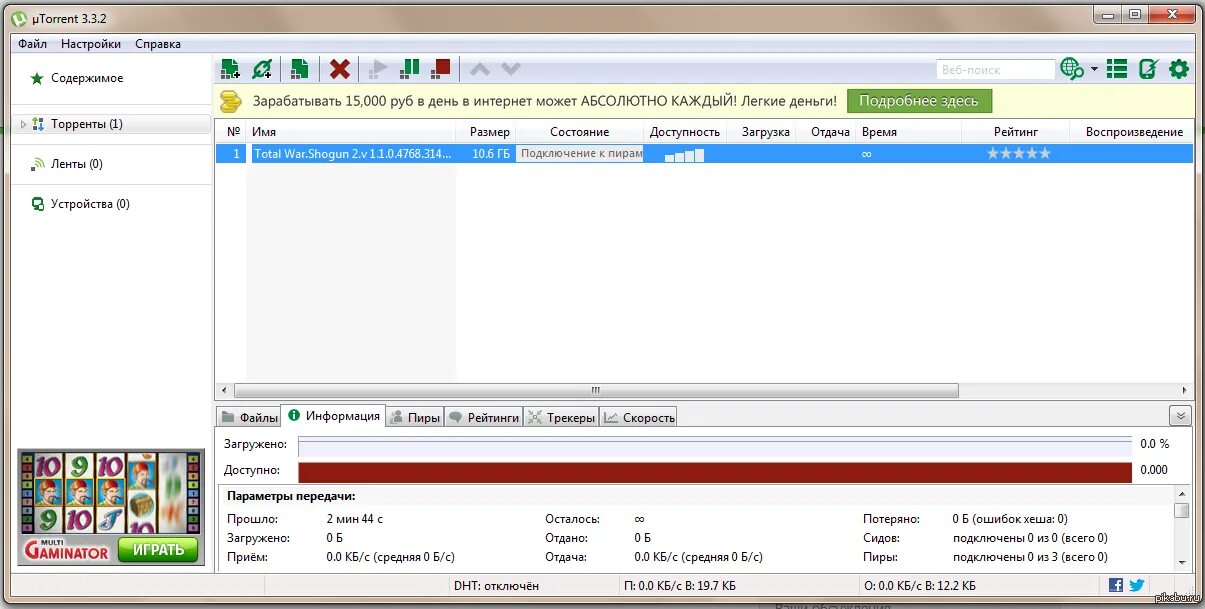The height and width of the screenshot is (609, 1205).
Task: Pause the torrent using the toolbar icon
Action: [x=410, y=69]
